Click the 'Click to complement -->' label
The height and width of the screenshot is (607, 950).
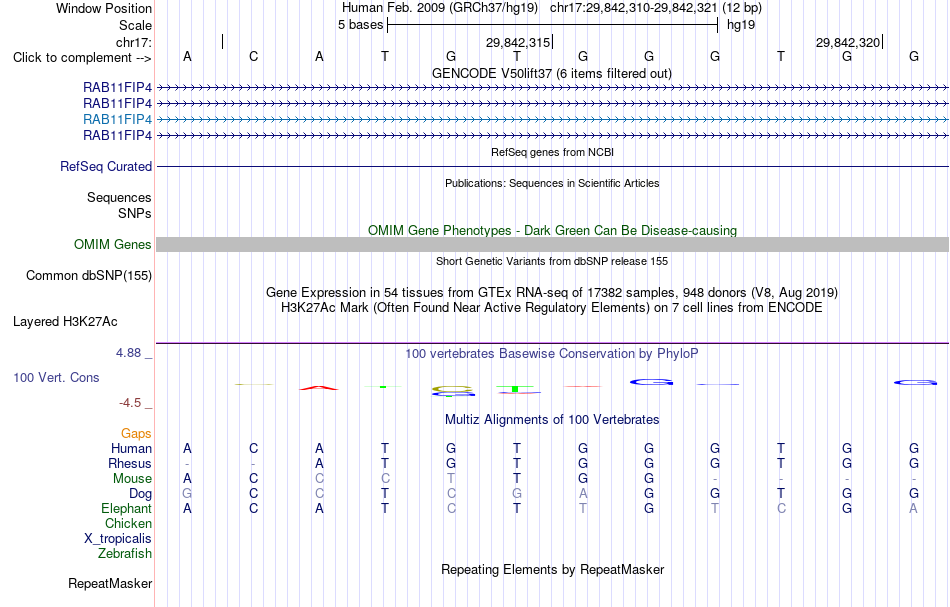[x=82, y=58]
